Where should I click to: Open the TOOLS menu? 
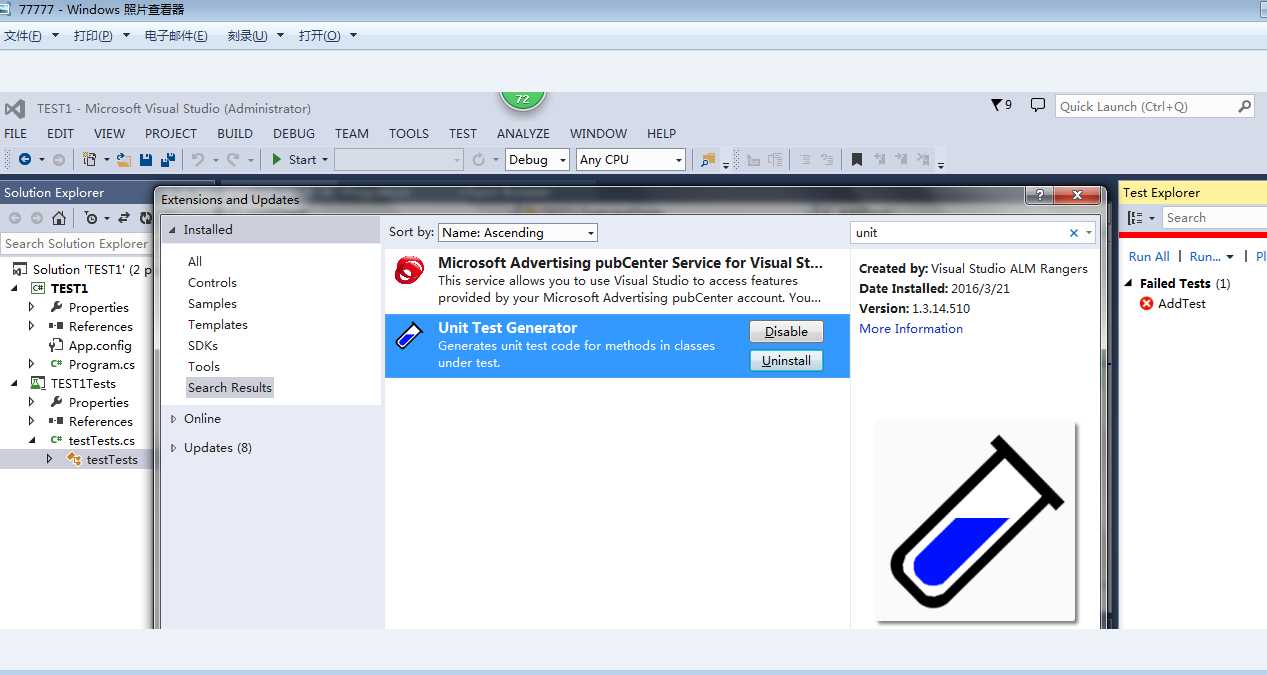[x=409, y=133]
